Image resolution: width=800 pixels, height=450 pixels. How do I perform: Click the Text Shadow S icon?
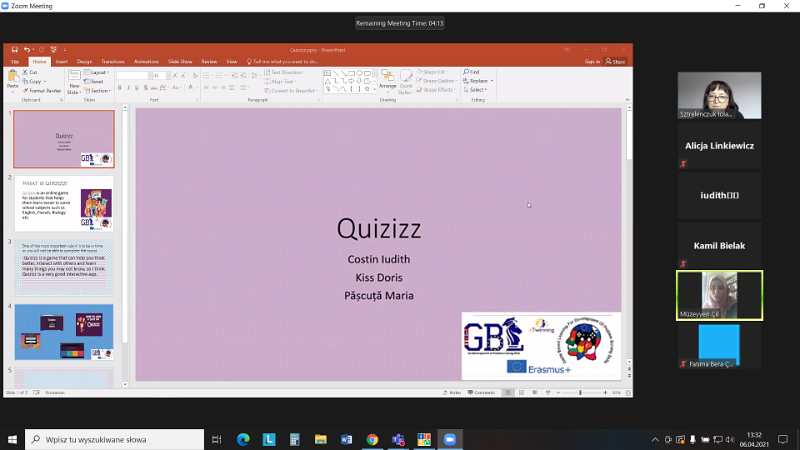pos(145,88)
